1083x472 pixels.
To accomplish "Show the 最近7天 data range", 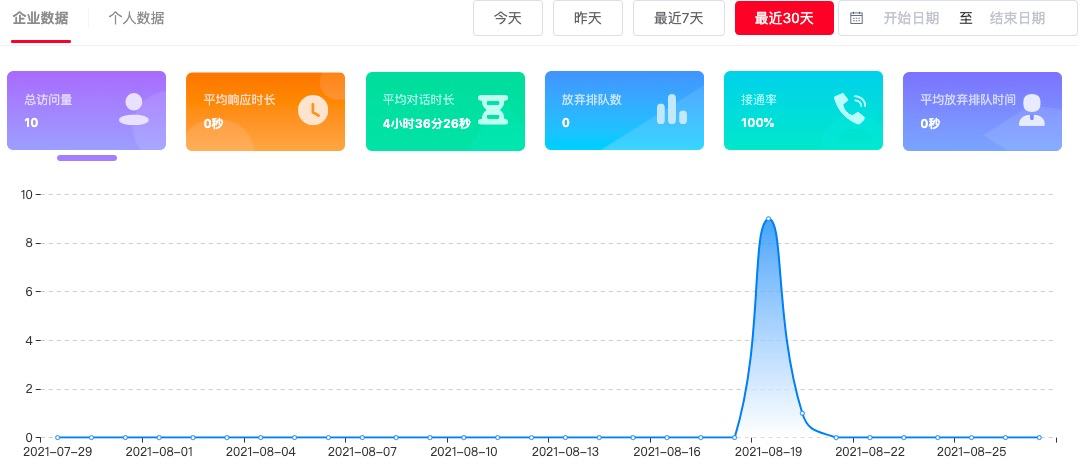I will pos(679,18).
